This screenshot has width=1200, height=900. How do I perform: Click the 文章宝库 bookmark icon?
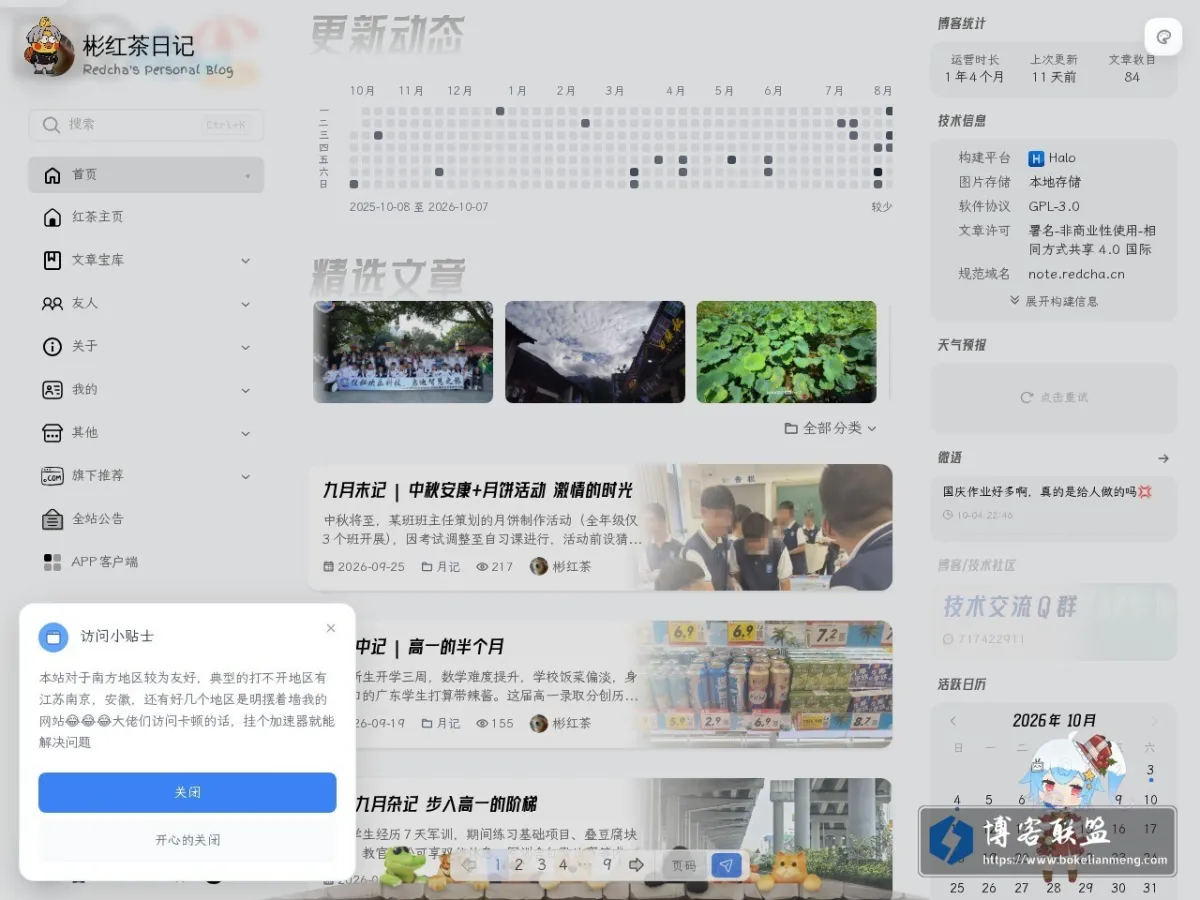(x=52, y=260)
